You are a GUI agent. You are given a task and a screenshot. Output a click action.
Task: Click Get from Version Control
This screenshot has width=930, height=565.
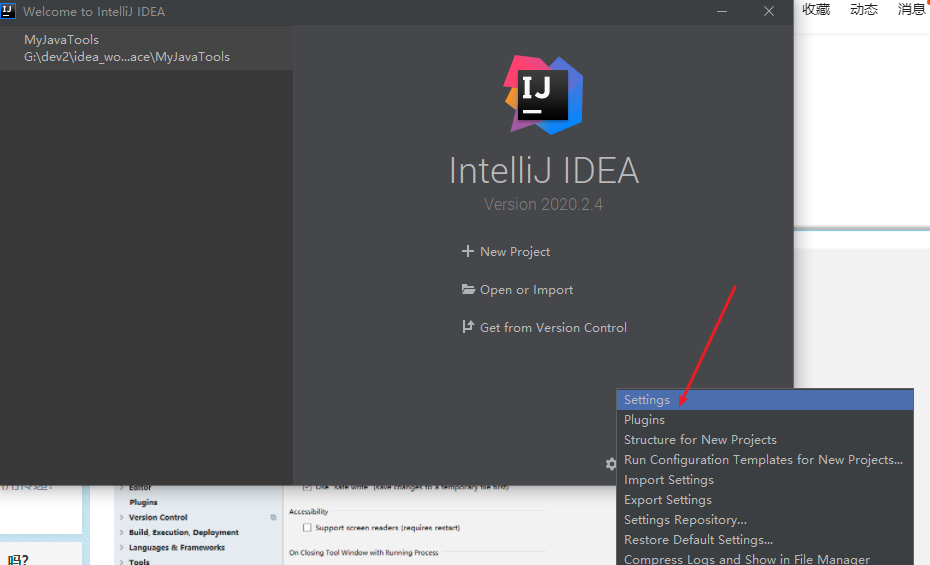point(553,328)
